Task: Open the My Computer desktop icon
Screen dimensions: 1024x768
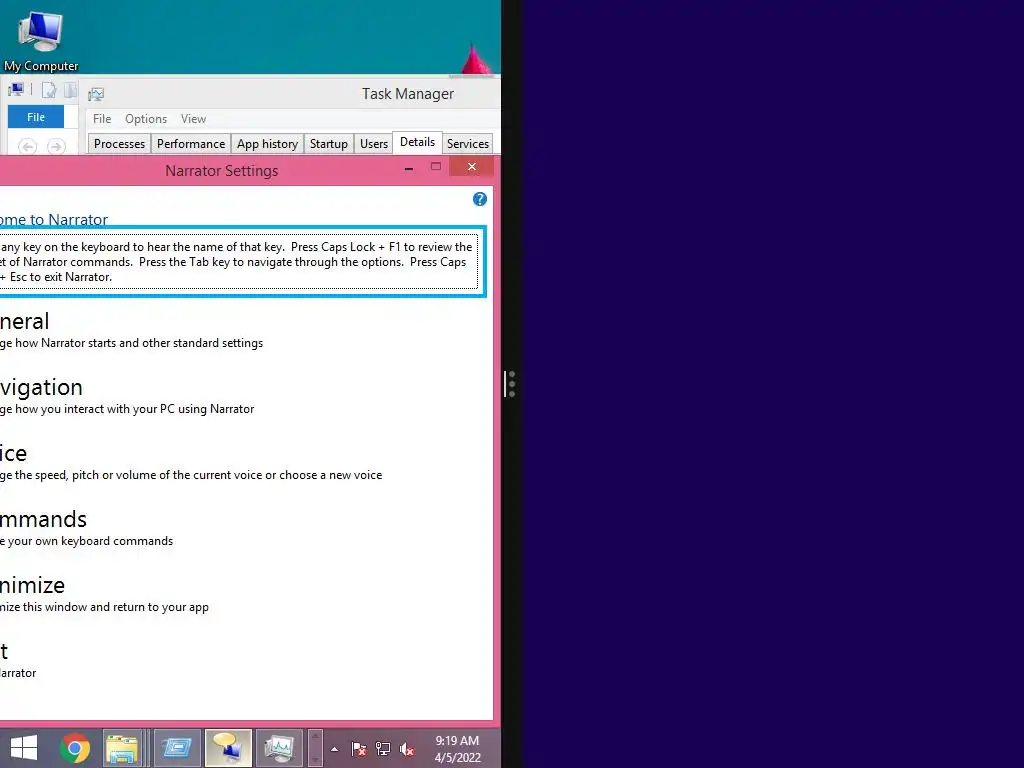Action: pyautogui.click(x=40, y=40)
